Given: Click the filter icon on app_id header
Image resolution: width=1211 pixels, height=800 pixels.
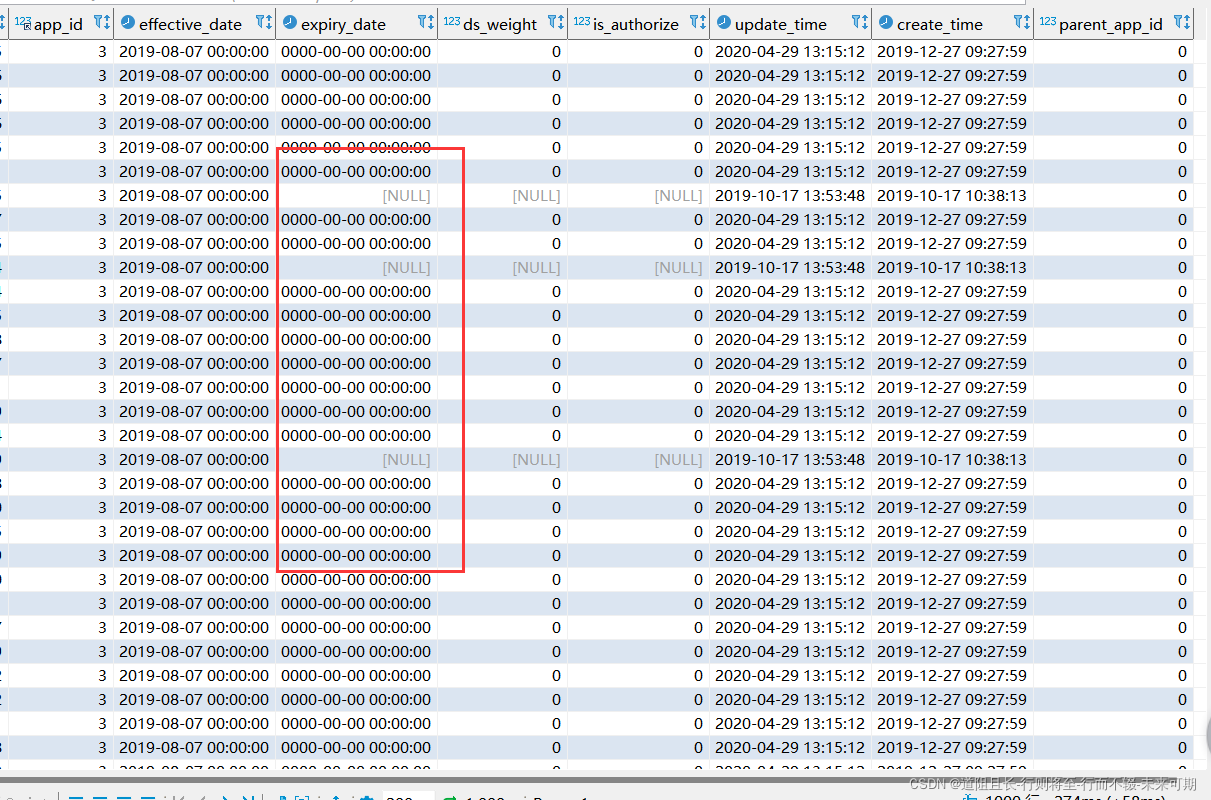Looking at the screenshot, I should click(x=100, y=23).
